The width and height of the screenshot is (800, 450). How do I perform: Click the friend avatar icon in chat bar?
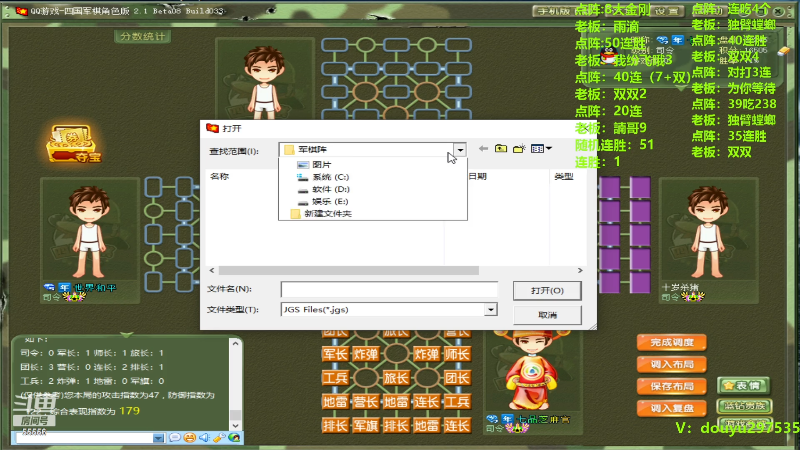[x=234, y=438]
